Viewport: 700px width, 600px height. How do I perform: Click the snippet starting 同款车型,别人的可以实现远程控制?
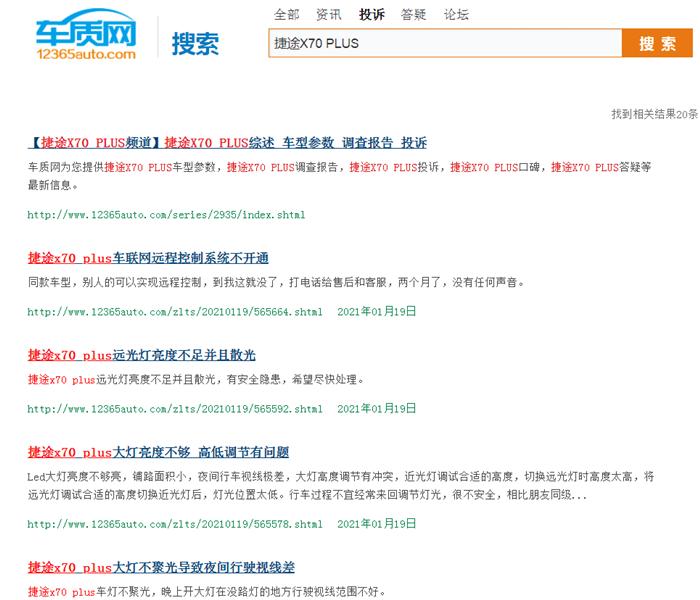pyautogui.click(x=276, y=282)
